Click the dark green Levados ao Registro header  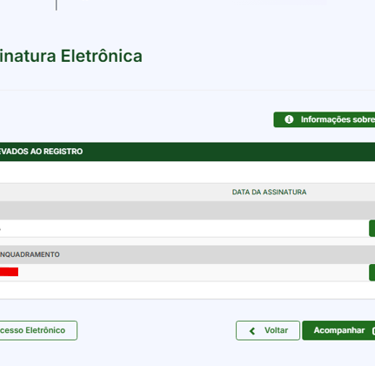click(x=187, y=152)
